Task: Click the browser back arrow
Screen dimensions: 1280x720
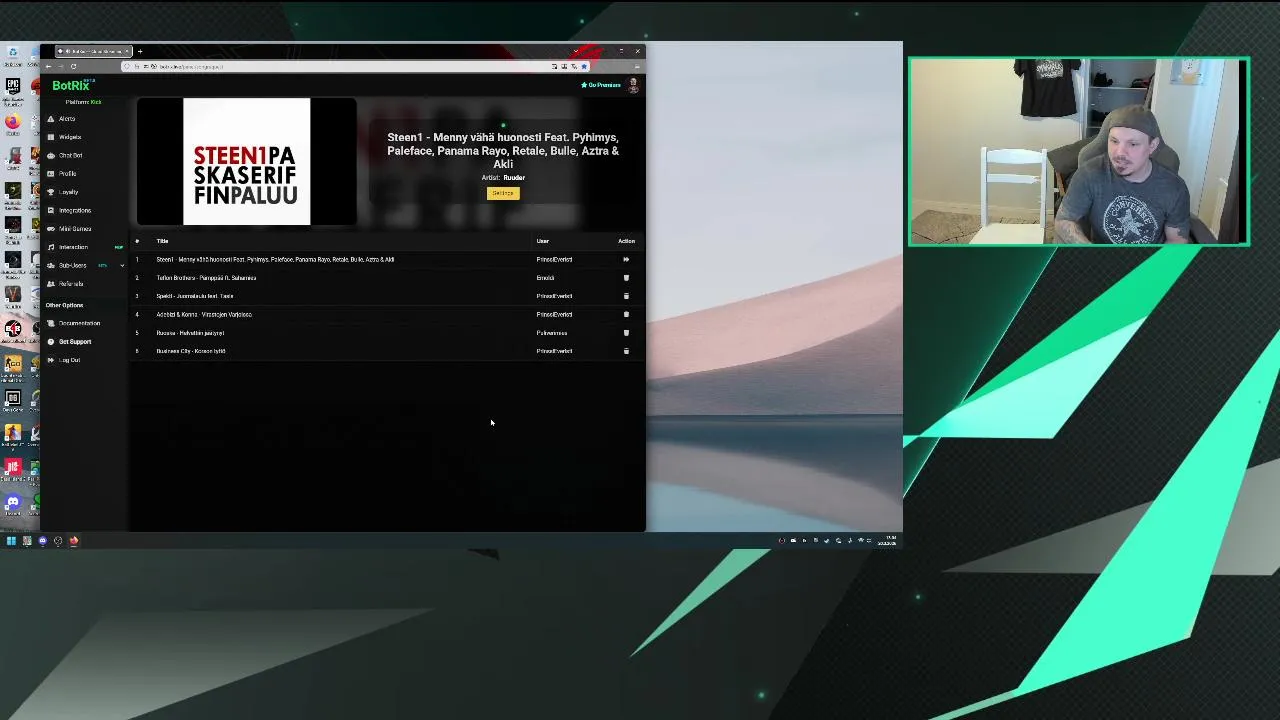Action: (48, 66)
